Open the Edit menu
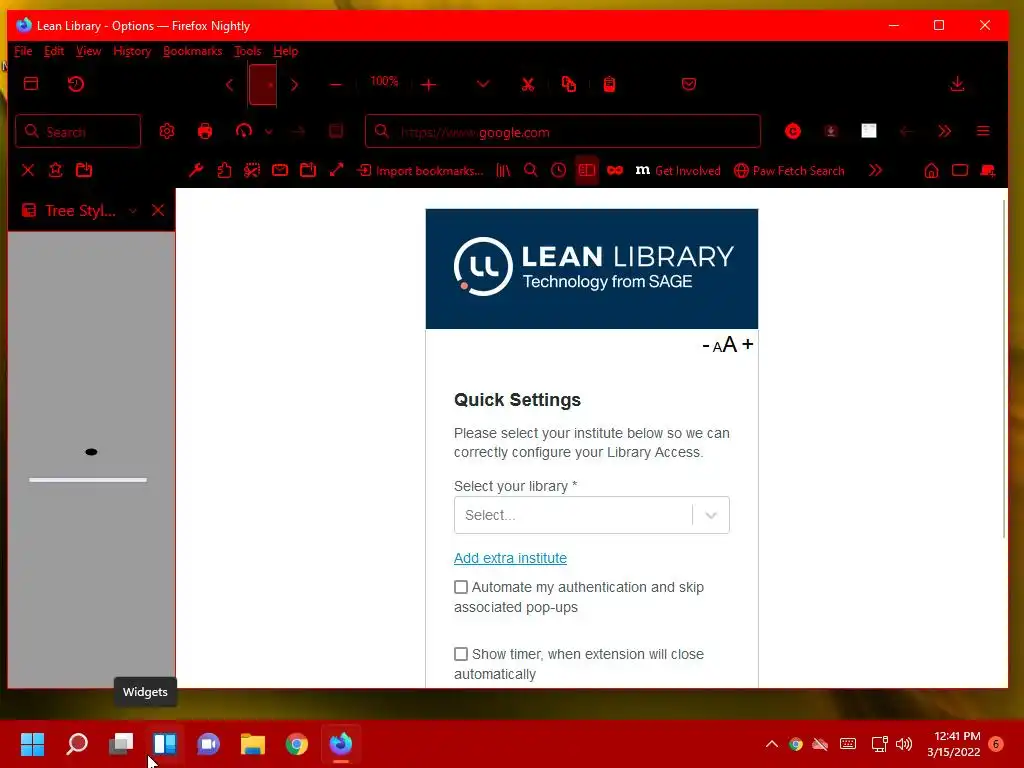 (54, 51)
